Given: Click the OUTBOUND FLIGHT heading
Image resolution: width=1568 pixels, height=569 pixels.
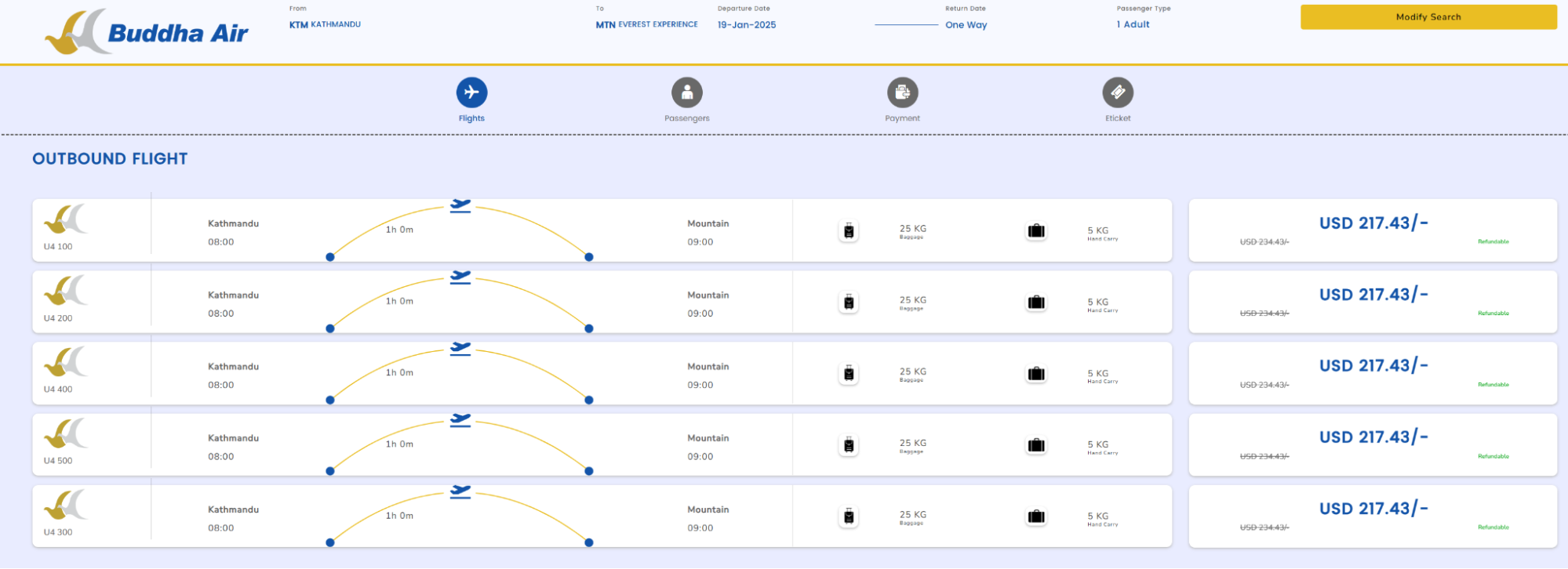Looking at the screenshot, I should pos(110,159).
